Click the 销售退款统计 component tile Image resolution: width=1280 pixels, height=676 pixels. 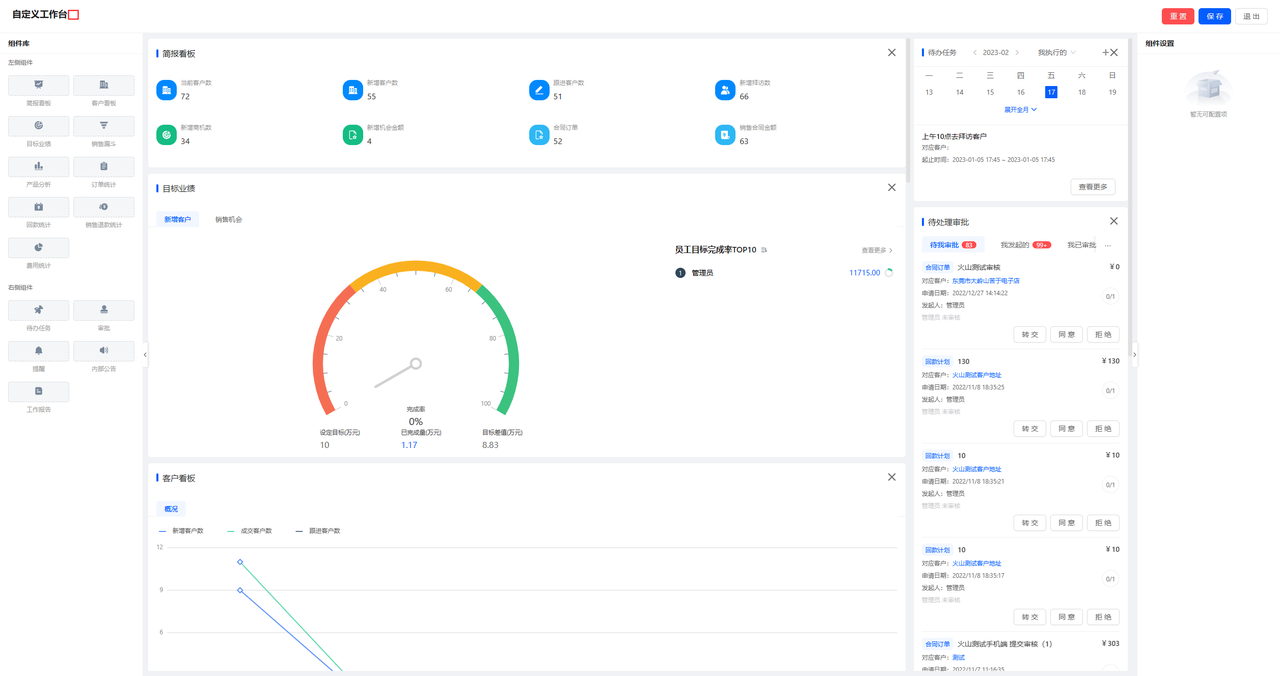tap(104, 207)
